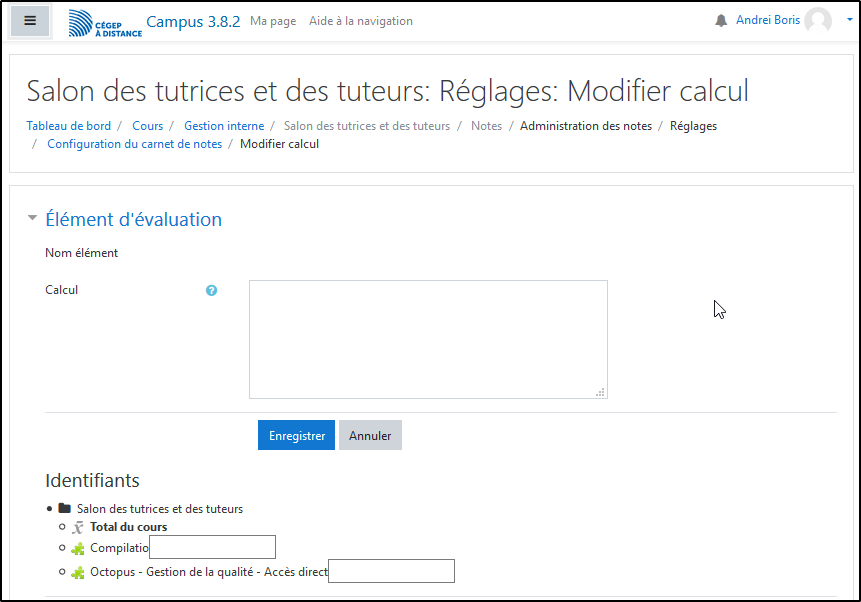The image size is (861, 602).
Task: Click the user avatar picture
Action: click(x=818, y=21)
